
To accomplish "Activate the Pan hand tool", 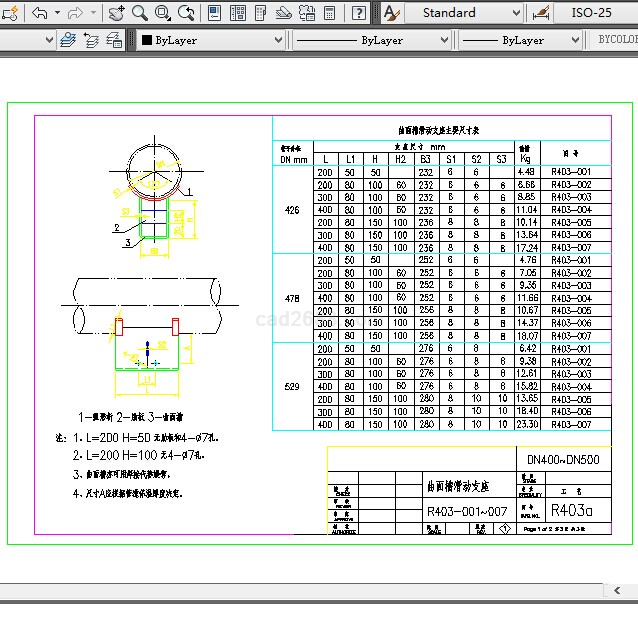I will [x=116, y=13].
